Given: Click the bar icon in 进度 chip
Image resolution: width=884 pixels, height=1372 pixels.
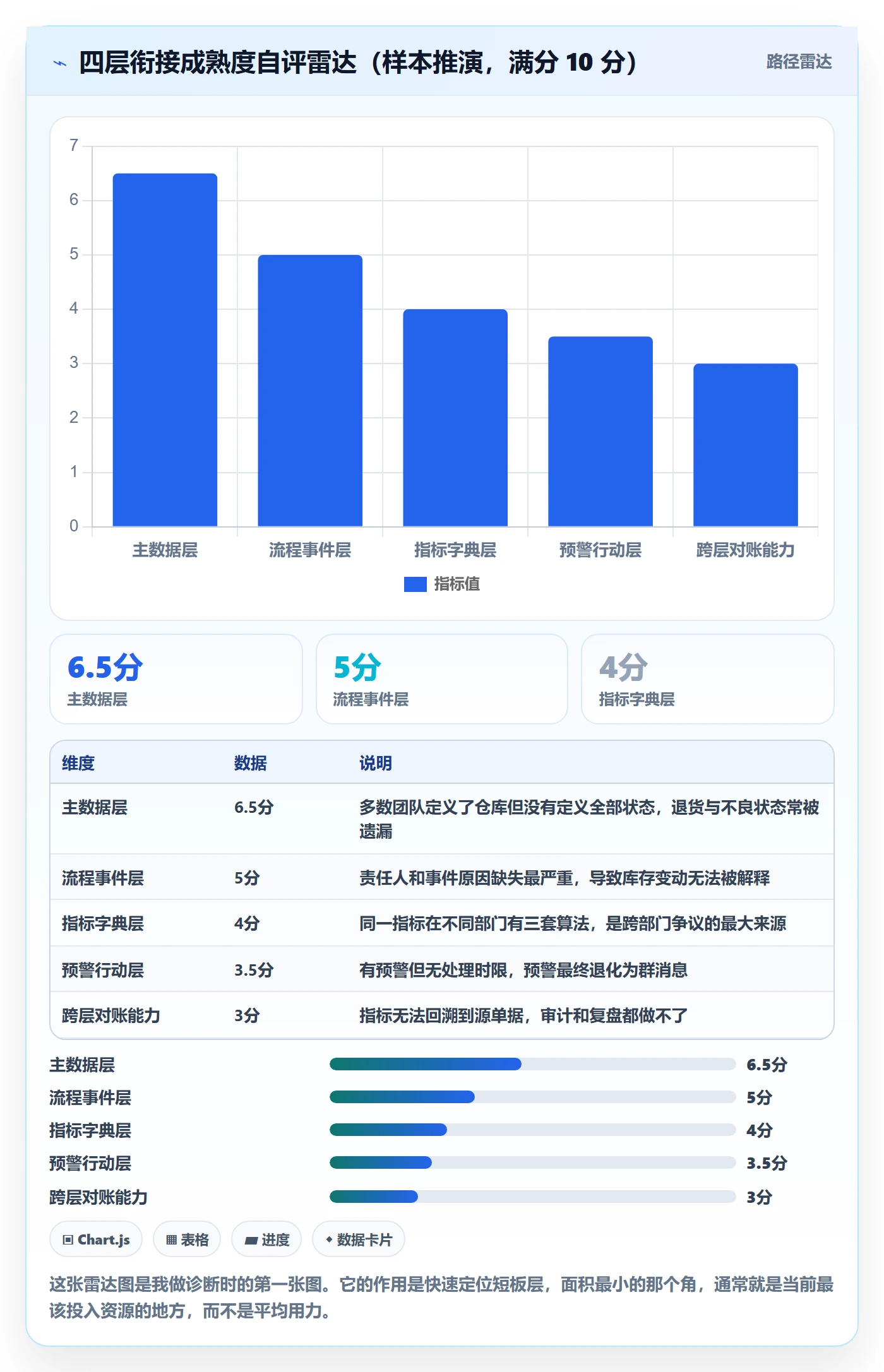Looking at the screenshot, I should coord(251,1241).
